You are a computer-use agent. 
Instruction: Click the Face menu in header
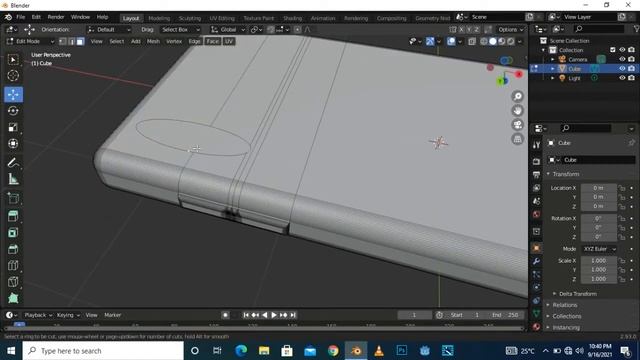(212, 41)
